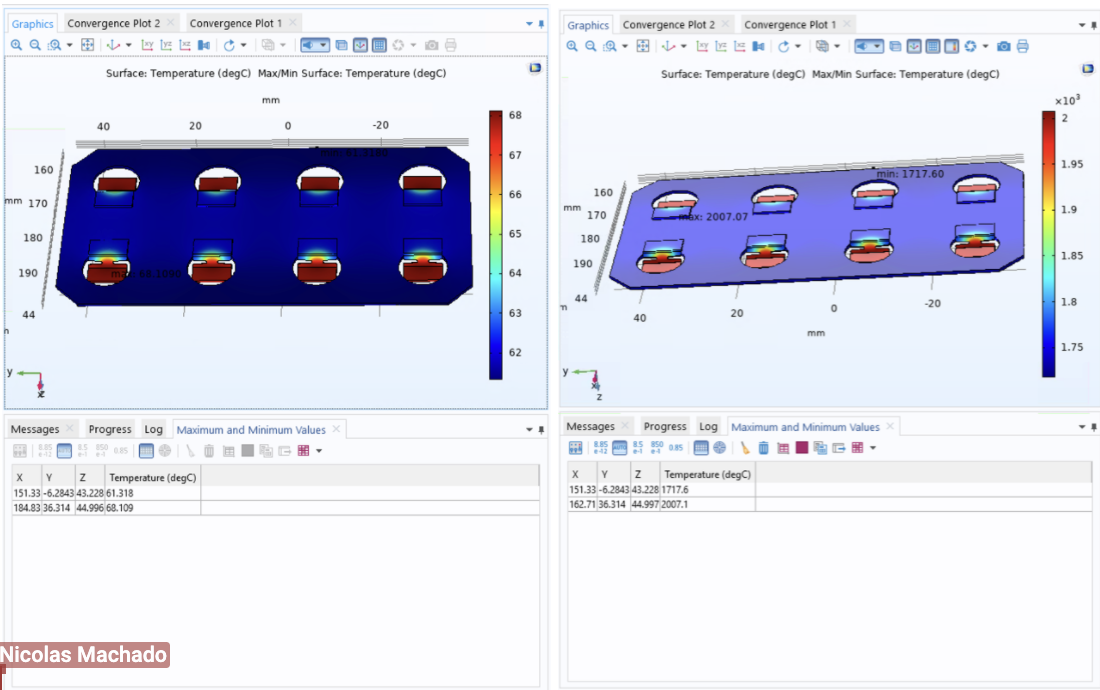Toggle grid display in right Graphics toolbar

932,46
